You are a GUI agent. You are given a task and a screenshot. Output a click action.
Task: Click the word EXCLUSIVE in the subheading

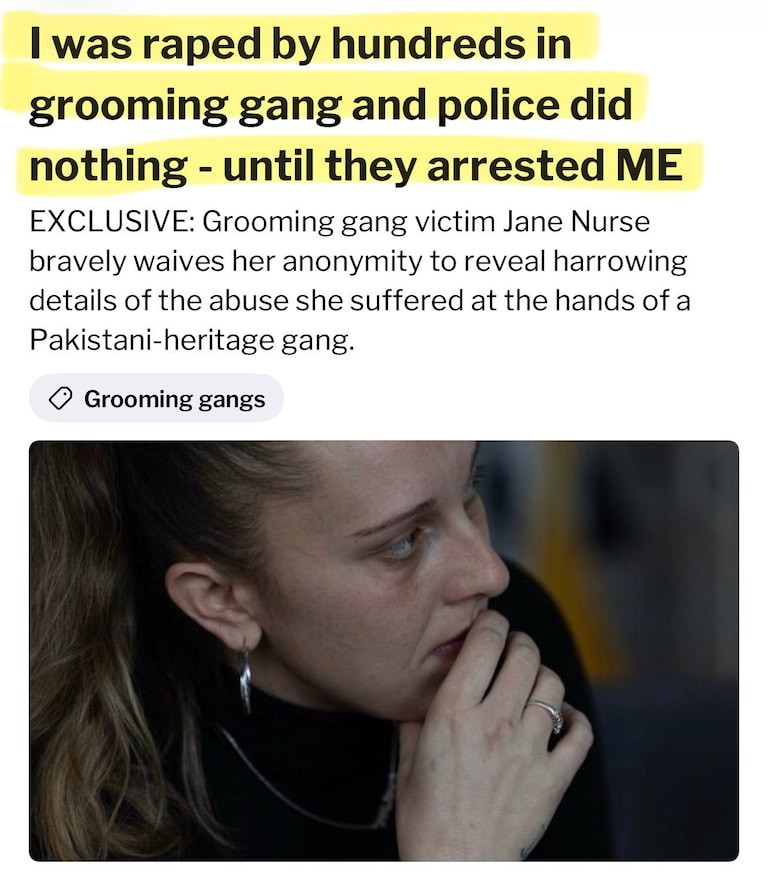tap(111, 221)
